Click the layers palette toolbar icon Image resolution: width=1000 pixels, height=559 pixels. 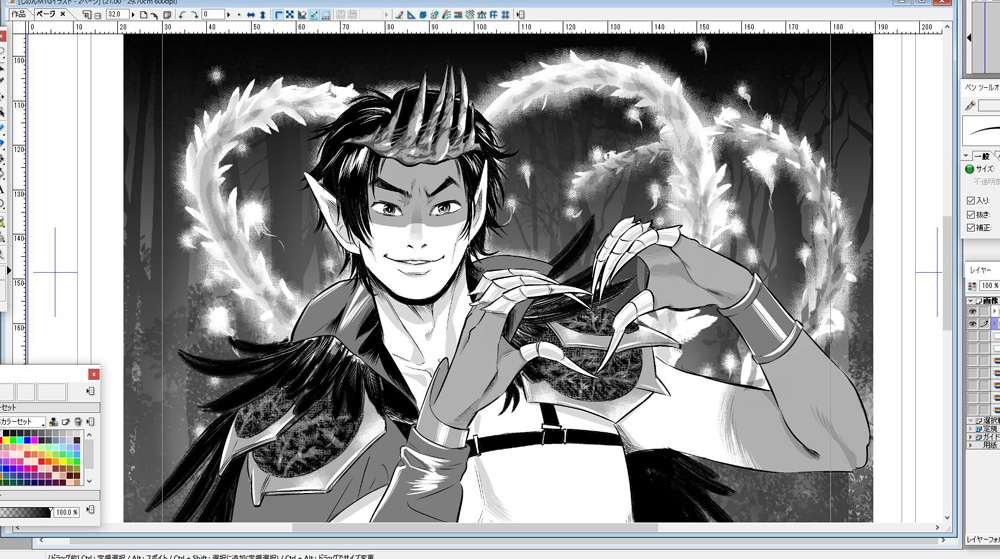click(x=446, y=14)
